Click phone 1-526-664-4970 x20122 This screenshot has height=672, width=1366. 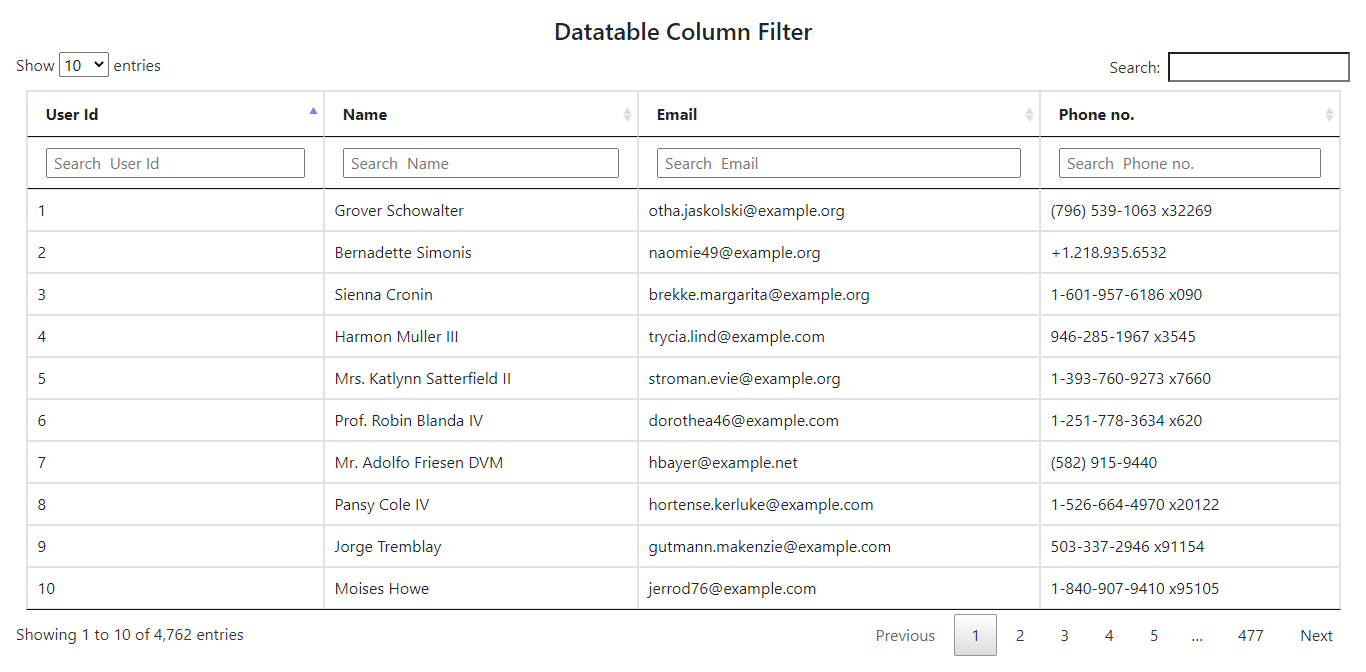[1135, 505]
